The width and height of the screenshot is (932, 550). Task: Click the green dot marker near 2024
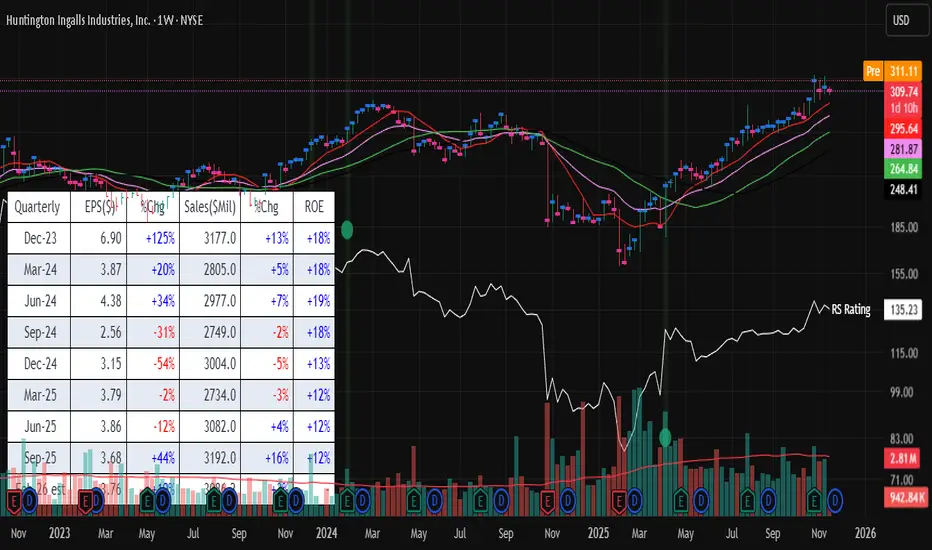[348, 229]
